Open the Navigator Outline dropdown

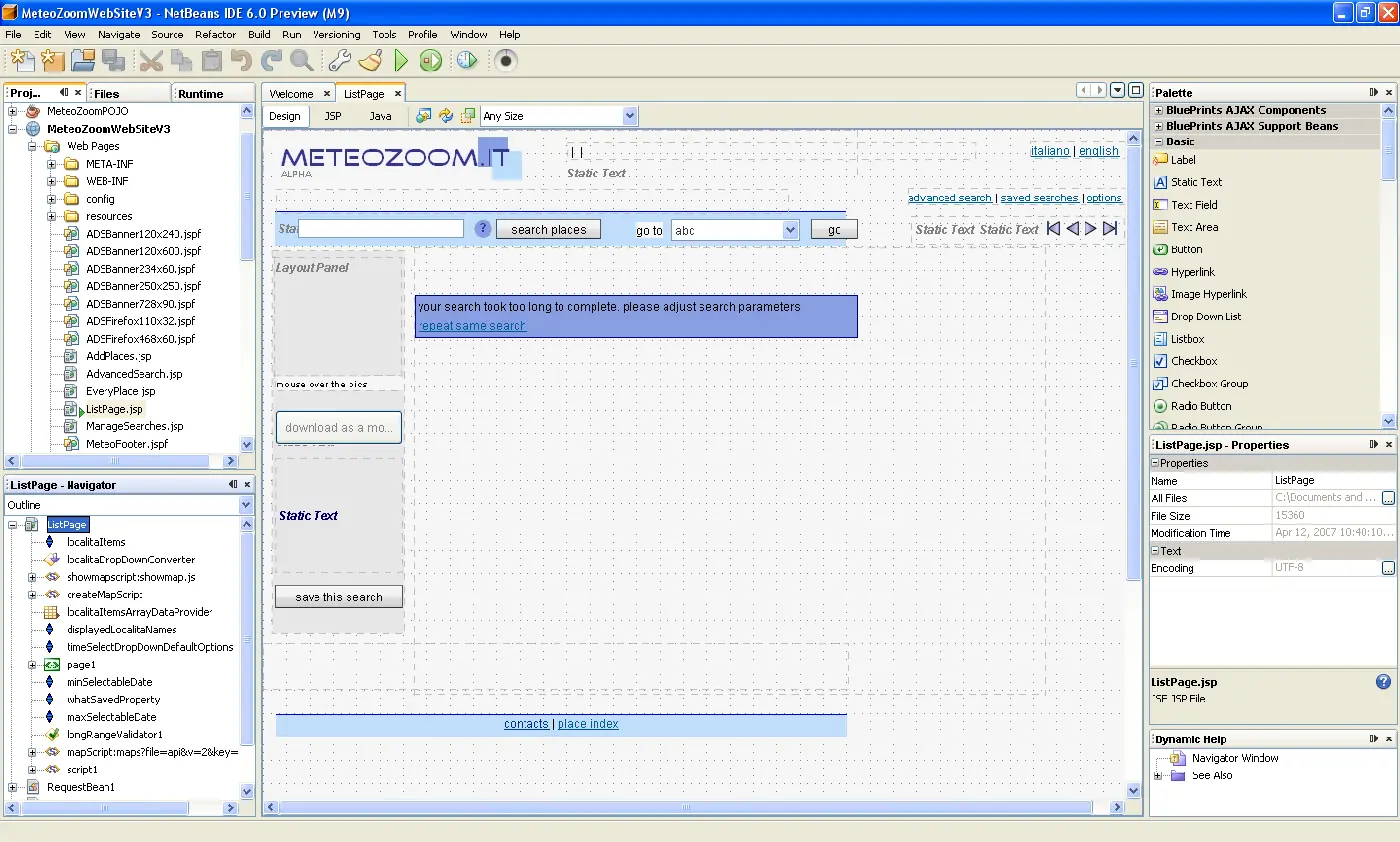coord(246,505)
